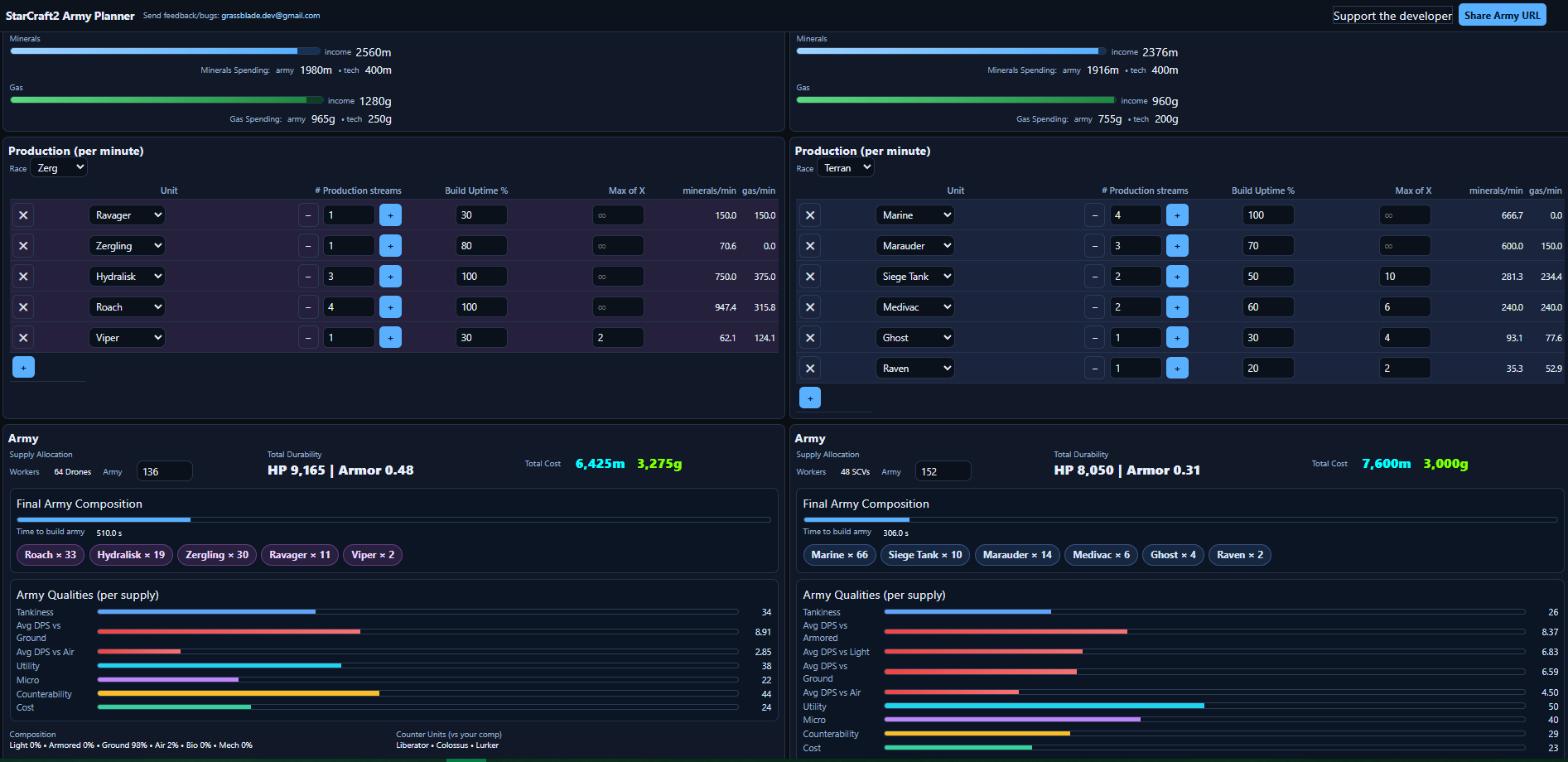This screenshot has width=1568, height=762.
Task: Increase Medivac production streams
Action: (1177, 306)
